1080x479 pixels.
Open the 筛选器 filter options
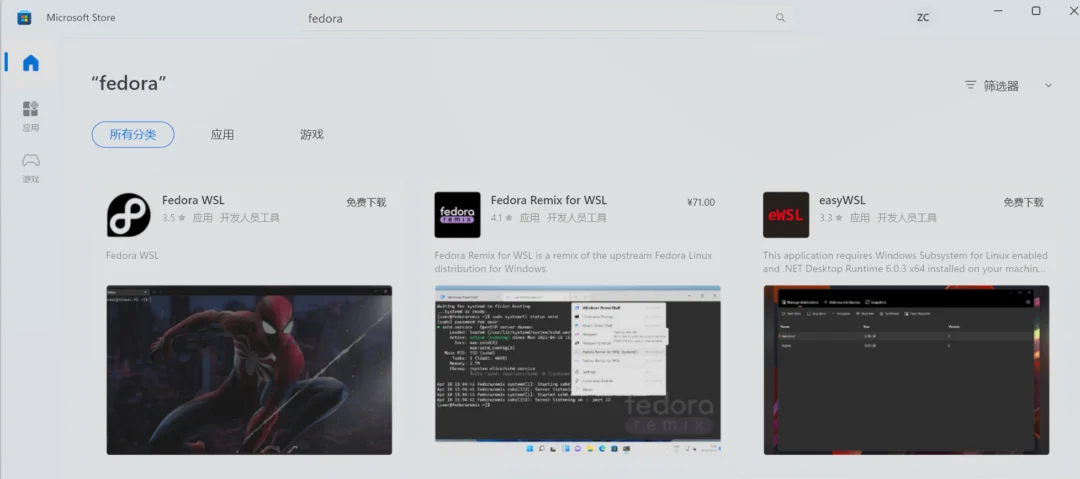992,86
